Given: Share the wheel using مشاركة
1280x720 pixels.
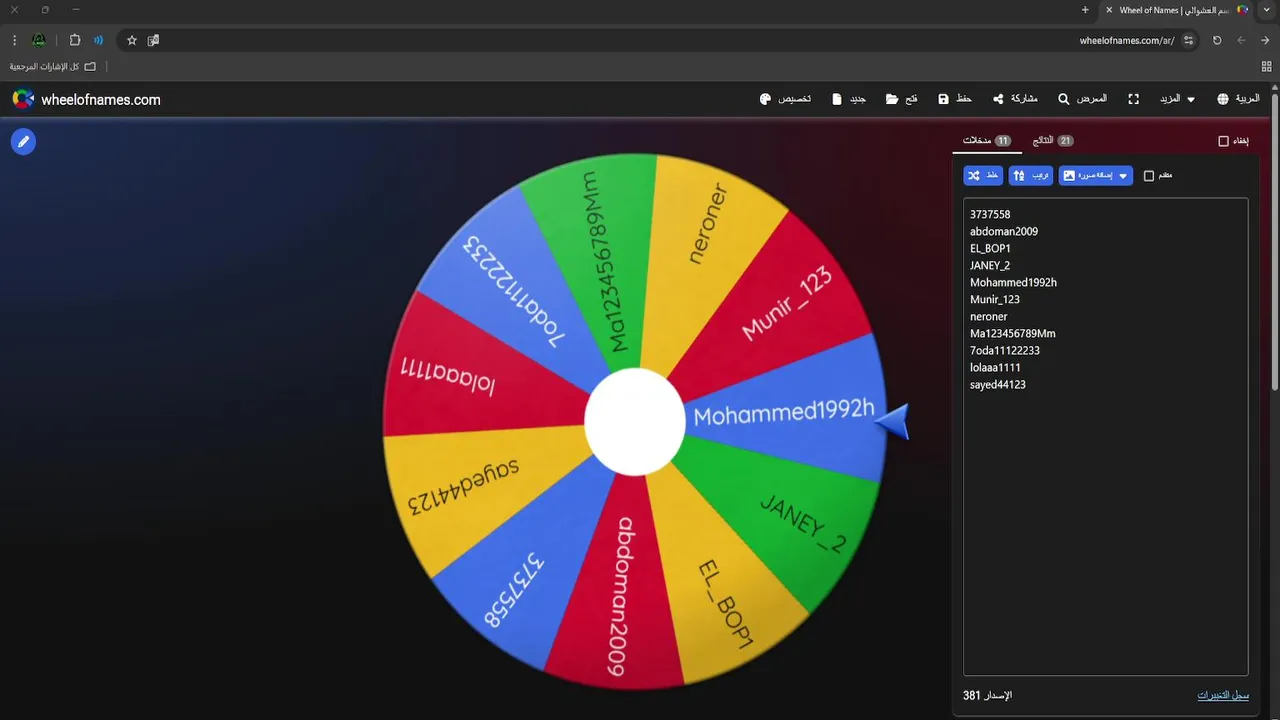Looking at the screenshot, I should click(1015, 99).
